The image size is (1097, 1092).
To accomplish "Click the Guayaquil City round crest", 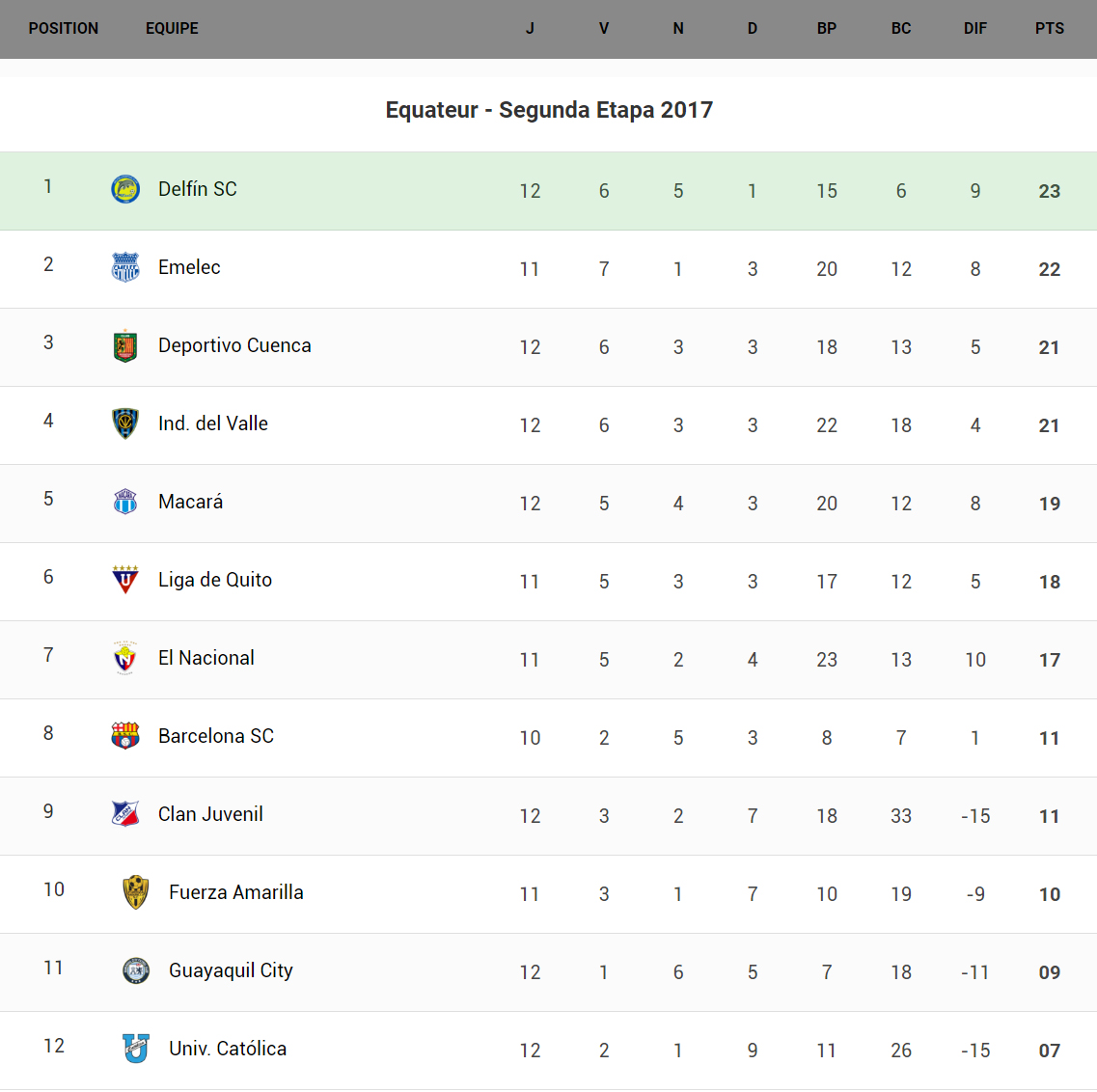I will 136,970.
